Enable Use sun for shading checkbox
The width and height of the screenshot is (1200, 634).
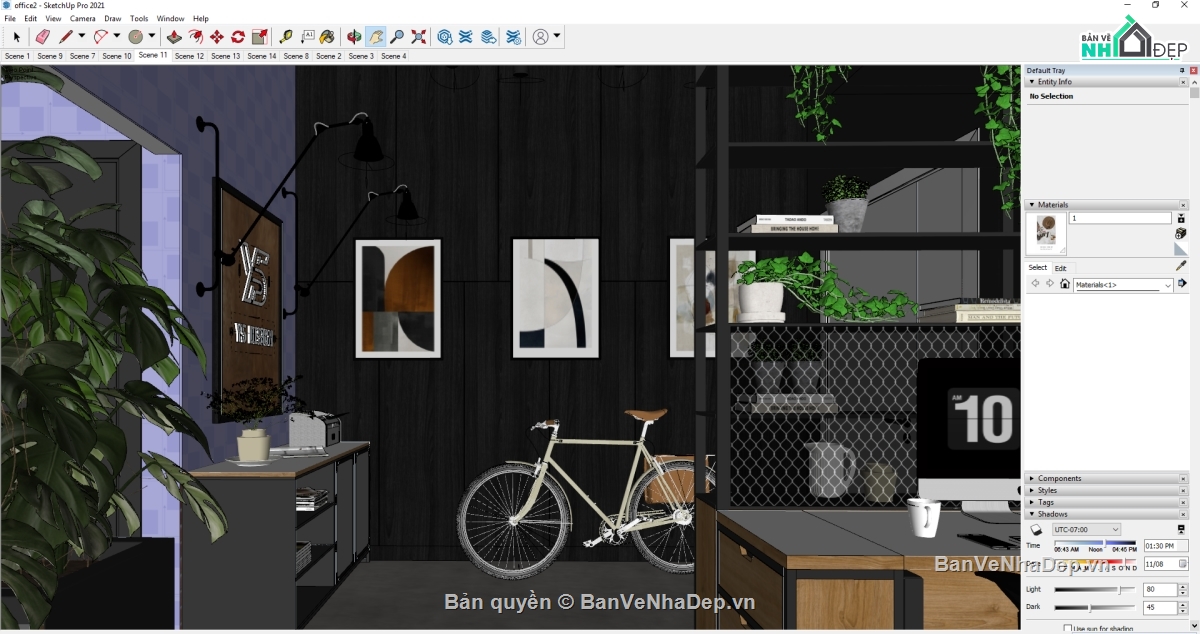click(x=1068, y=628)
